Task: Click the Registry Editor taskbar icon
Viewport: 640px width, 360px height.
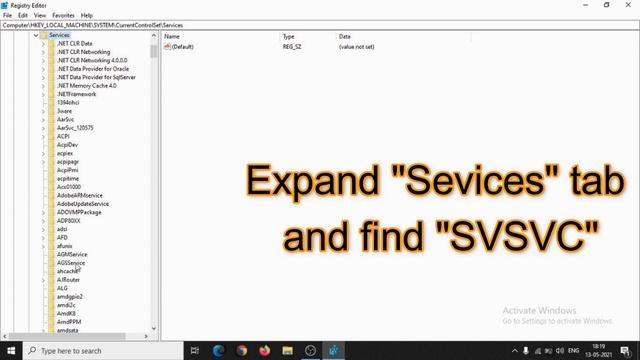Action: coord(333,351)
